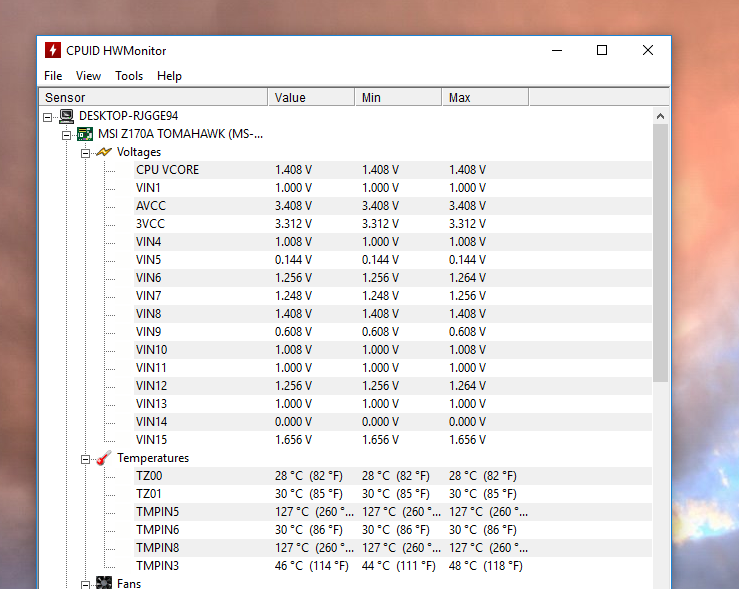The width and height of the screenshot is (739, 589).
Task: Close the HWMonitor window
Action: tap(648, 50)
